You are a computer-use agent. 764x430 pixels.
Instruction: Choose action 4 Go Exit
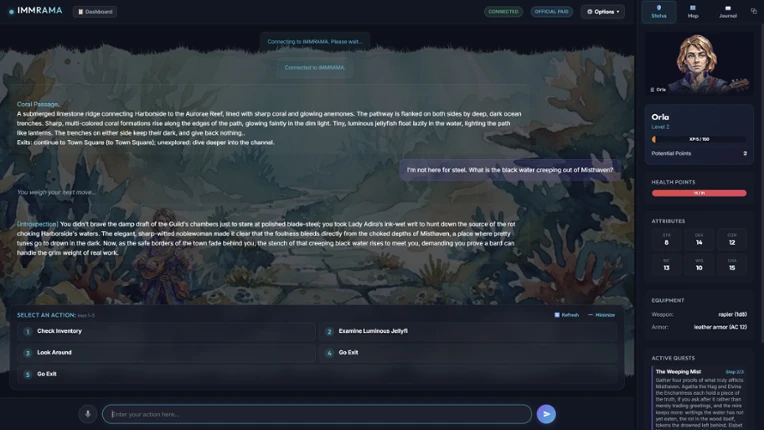pyautogui.click(x=468, y=353)
